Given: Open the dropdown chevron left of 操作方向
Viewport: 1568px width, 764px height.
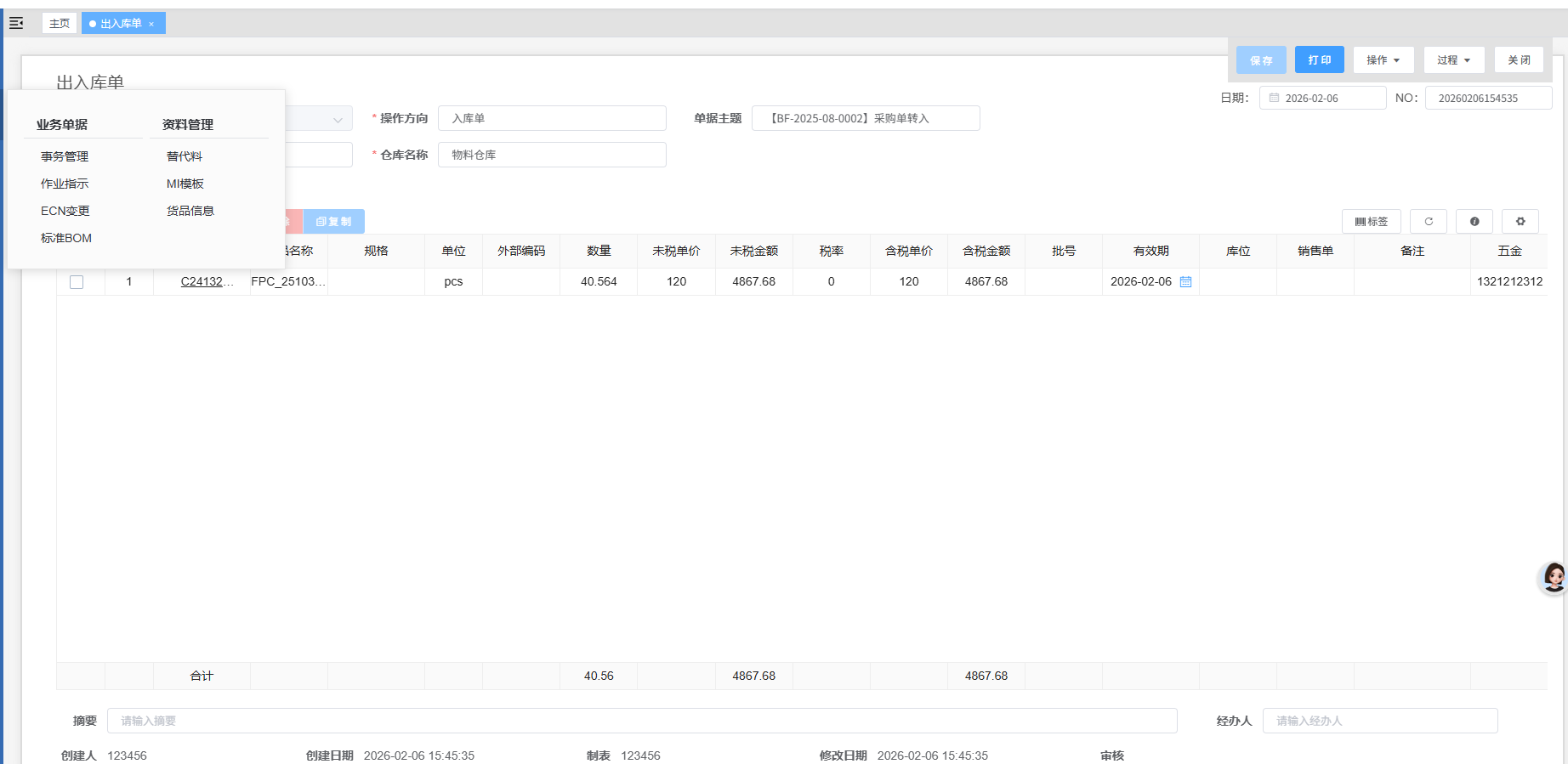Looking at the screenshot, I should tap(338, 120).
